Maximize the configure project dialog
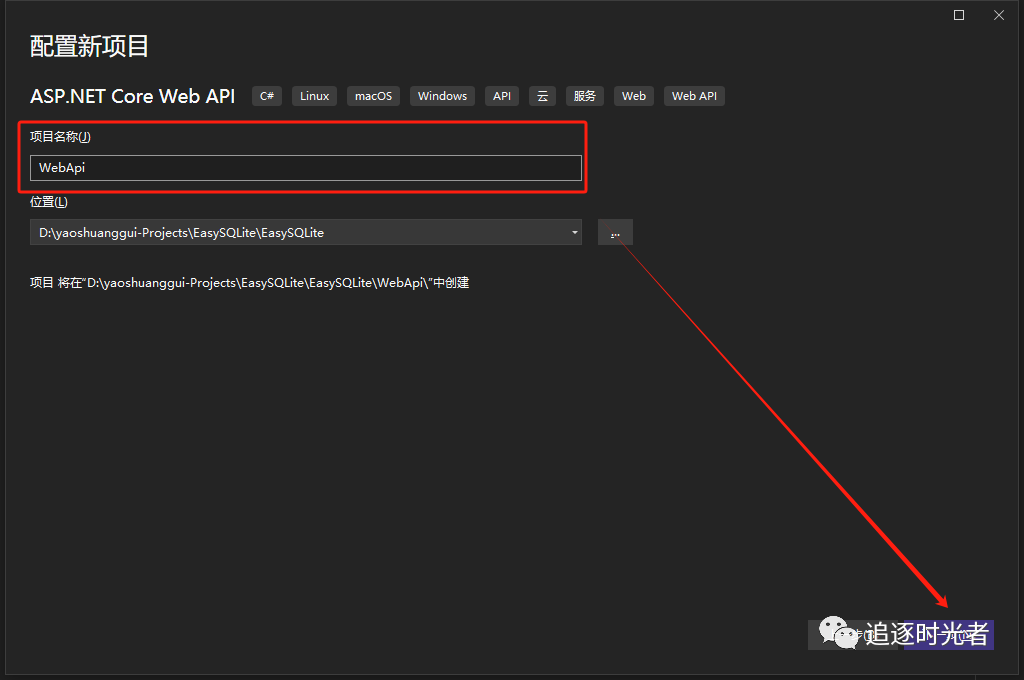 (959, 15)
